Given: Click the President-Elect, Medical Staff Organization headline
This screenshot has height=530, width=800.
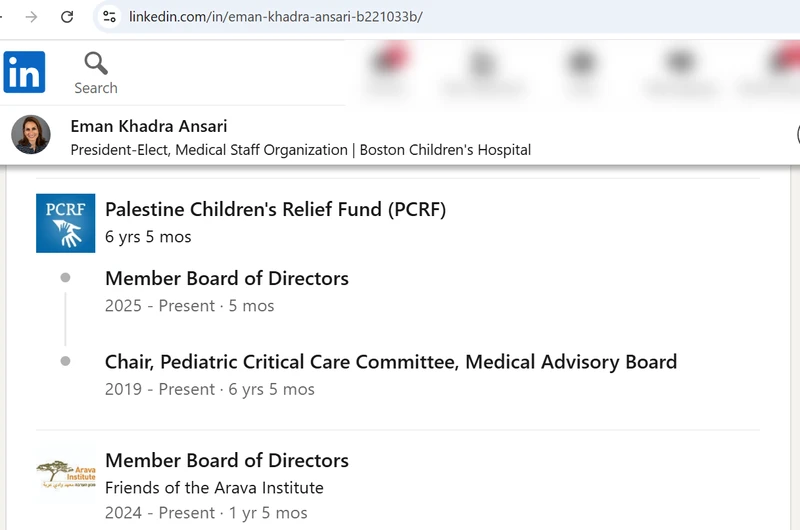Looking at the screenshot, I should click(300, 150).
